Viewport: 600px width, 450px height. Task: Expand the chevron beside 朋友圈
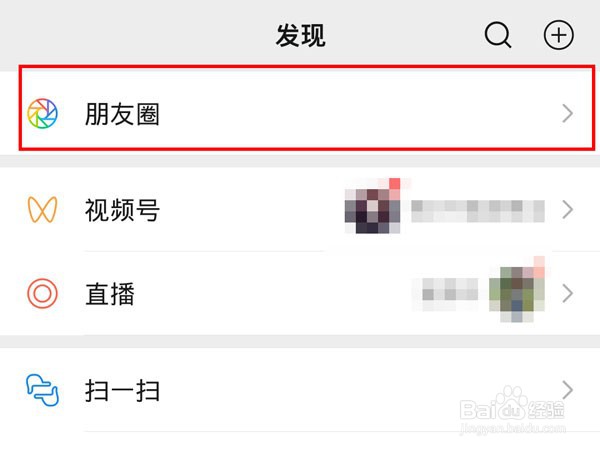click(567, 114)
